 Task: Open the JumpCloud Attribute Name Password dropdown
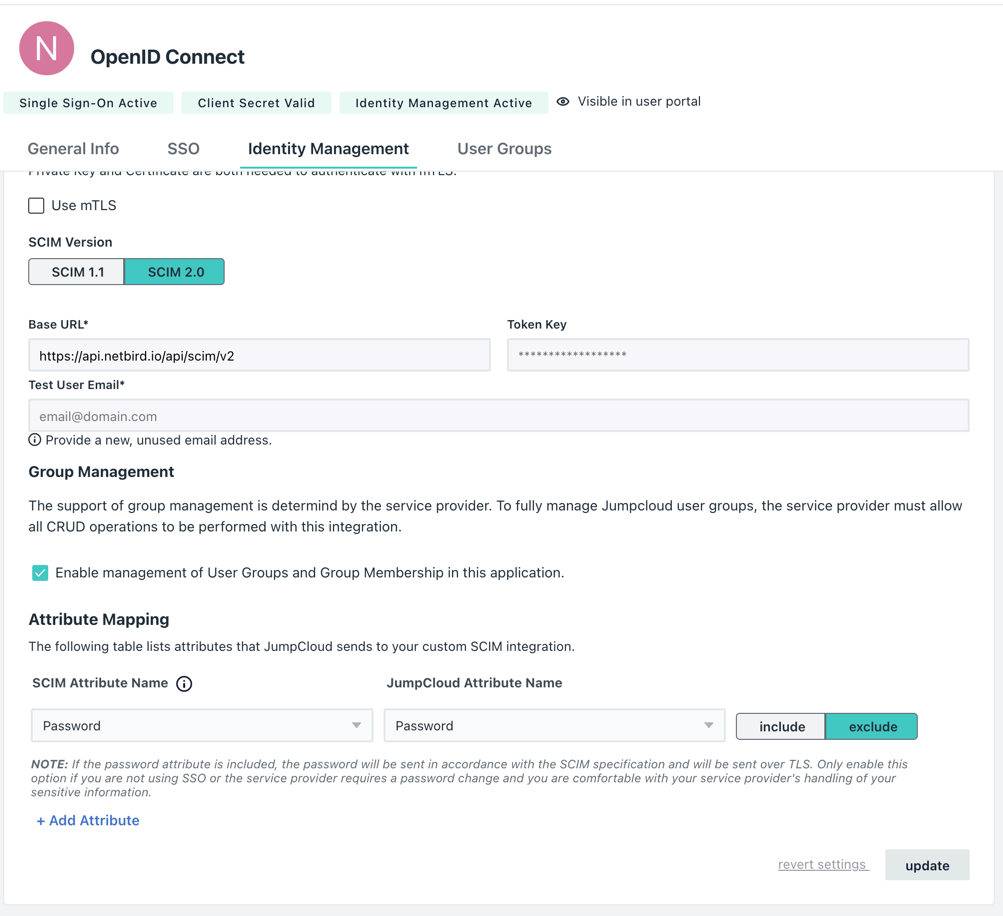[554, 723]
